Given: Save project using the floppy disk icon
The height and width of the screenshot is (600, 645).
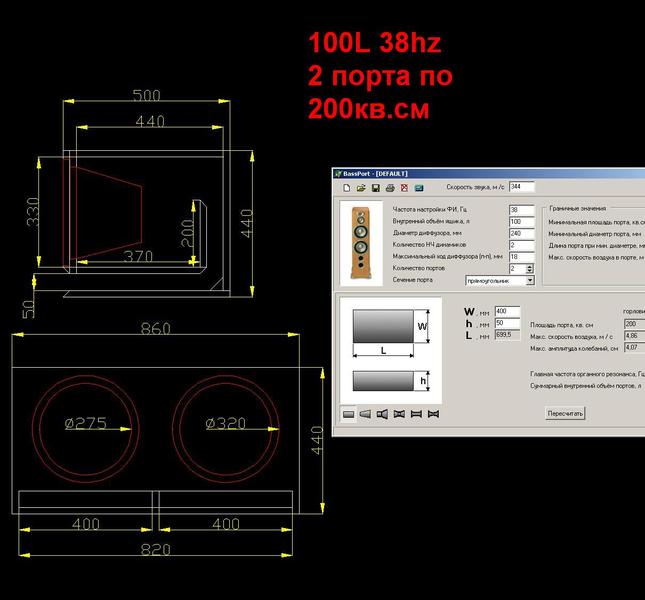Looking at the screenshot, I should tap(375, 188).
